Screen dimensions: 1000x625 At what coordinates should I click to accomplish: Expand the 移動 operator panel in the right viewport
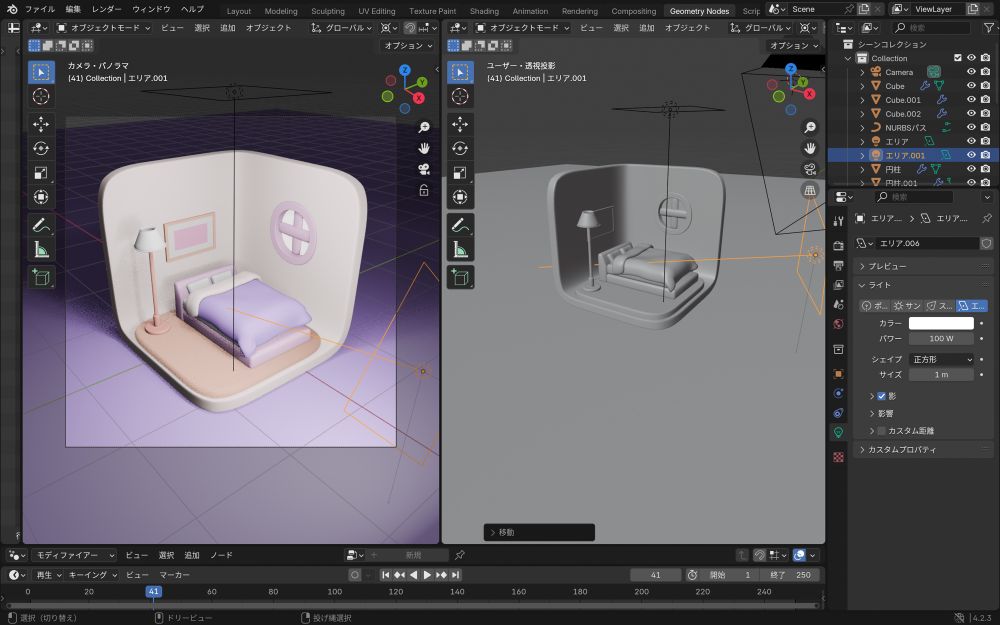[x=539, y=533]
